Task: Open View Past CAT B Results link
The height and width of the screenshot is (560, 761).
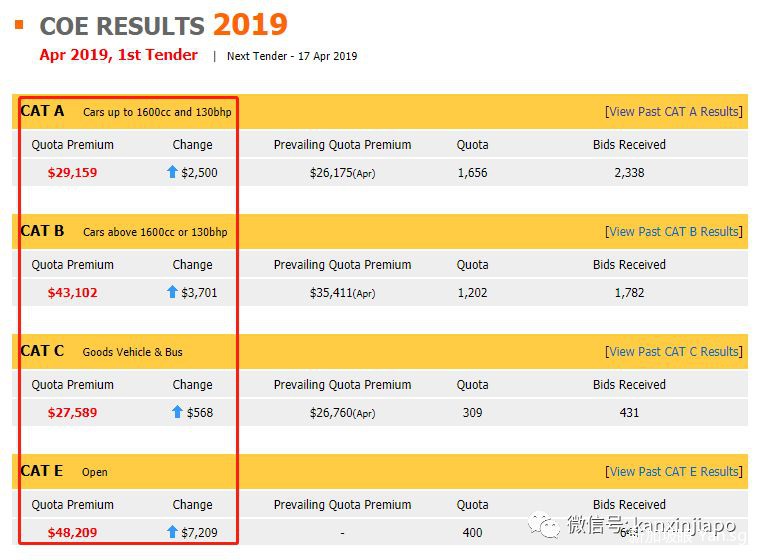Action: [674, 232]
